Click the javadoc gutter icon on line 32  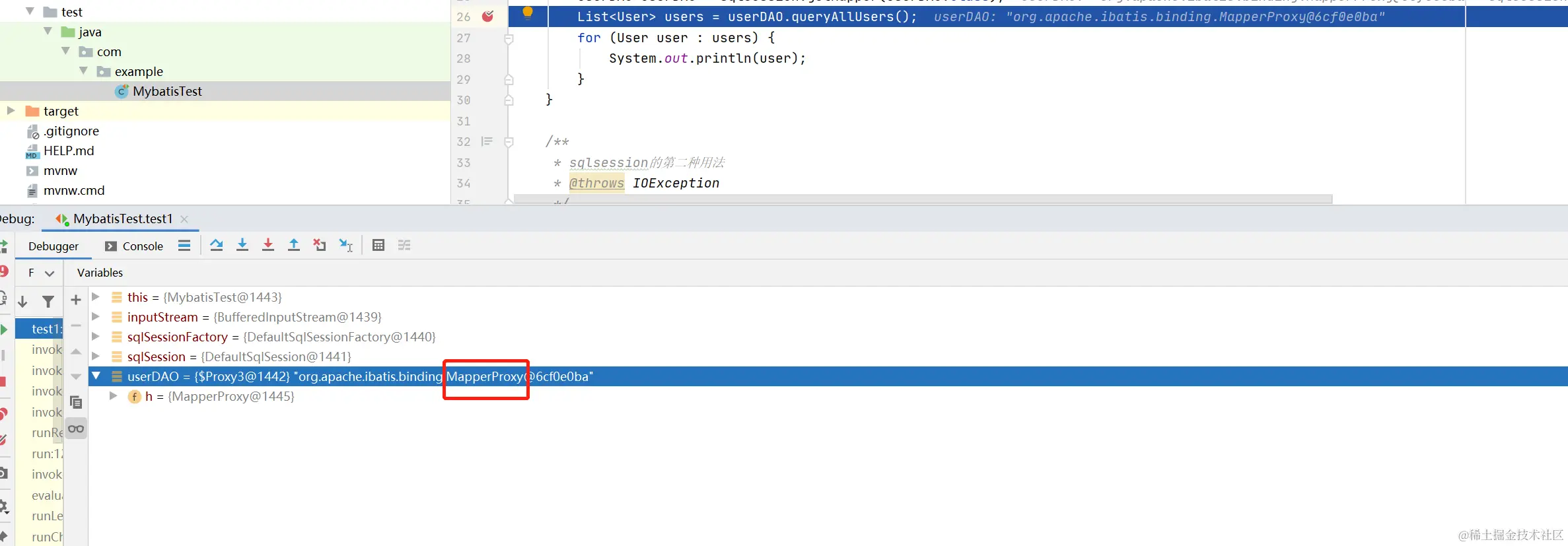(487, 141)
